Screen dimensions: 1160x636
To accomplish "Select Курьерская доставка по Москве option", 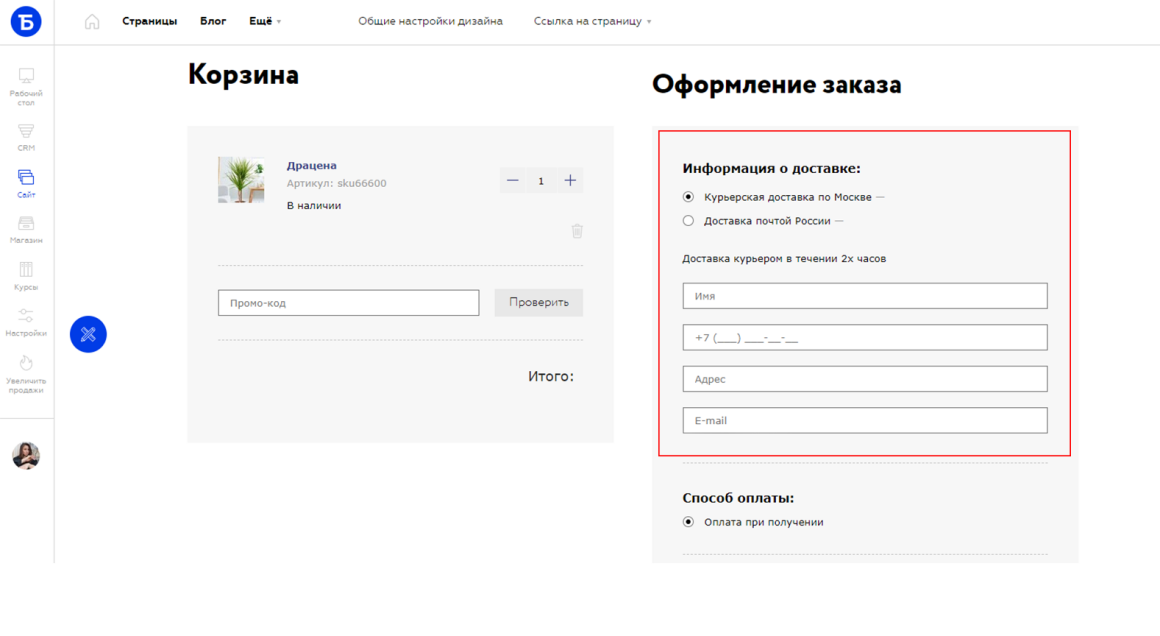I will [688, 197].
